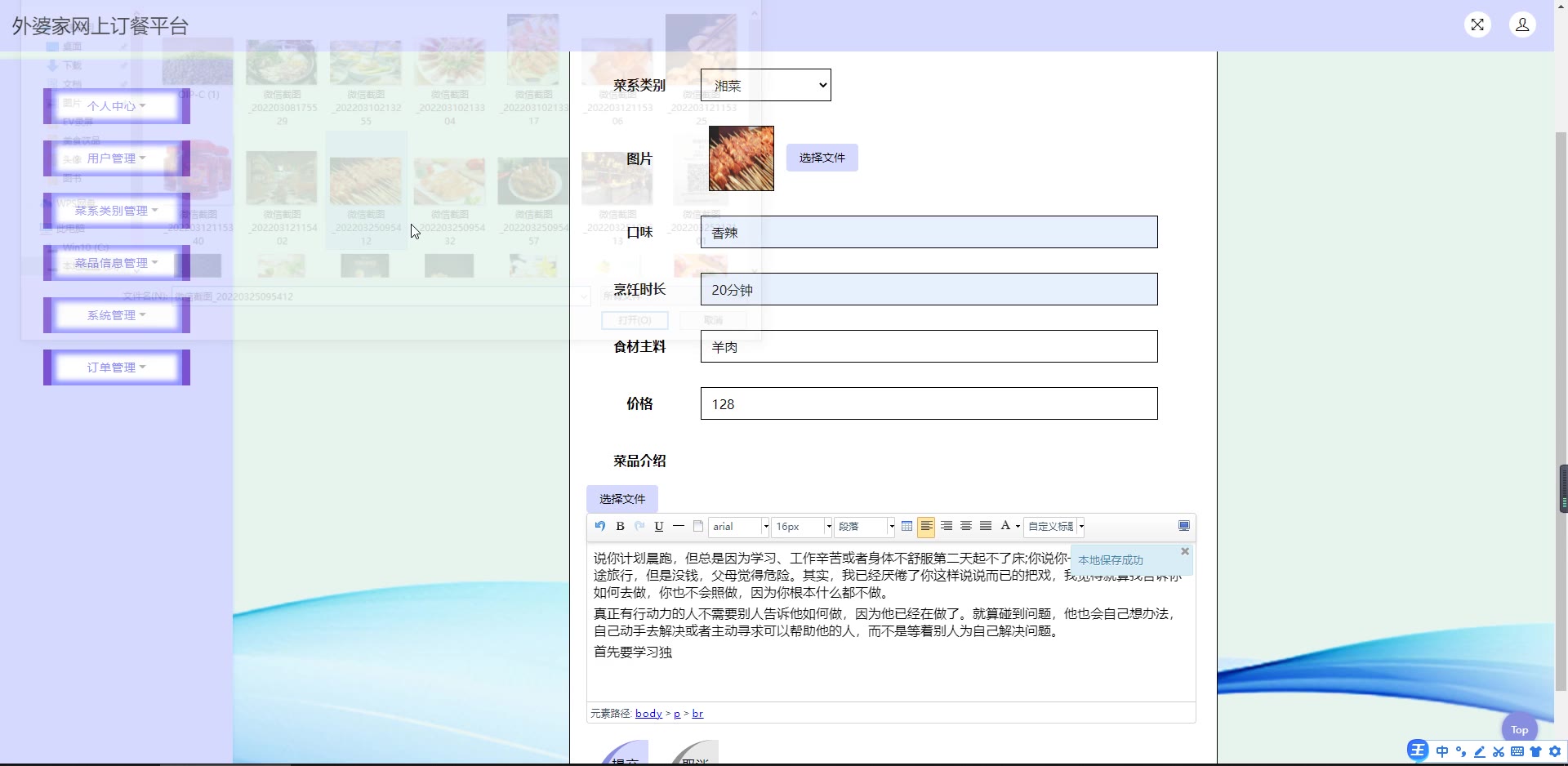Toggle left text alignment in the editor
Screen dimensions: 1568x766
click(926, 527)
